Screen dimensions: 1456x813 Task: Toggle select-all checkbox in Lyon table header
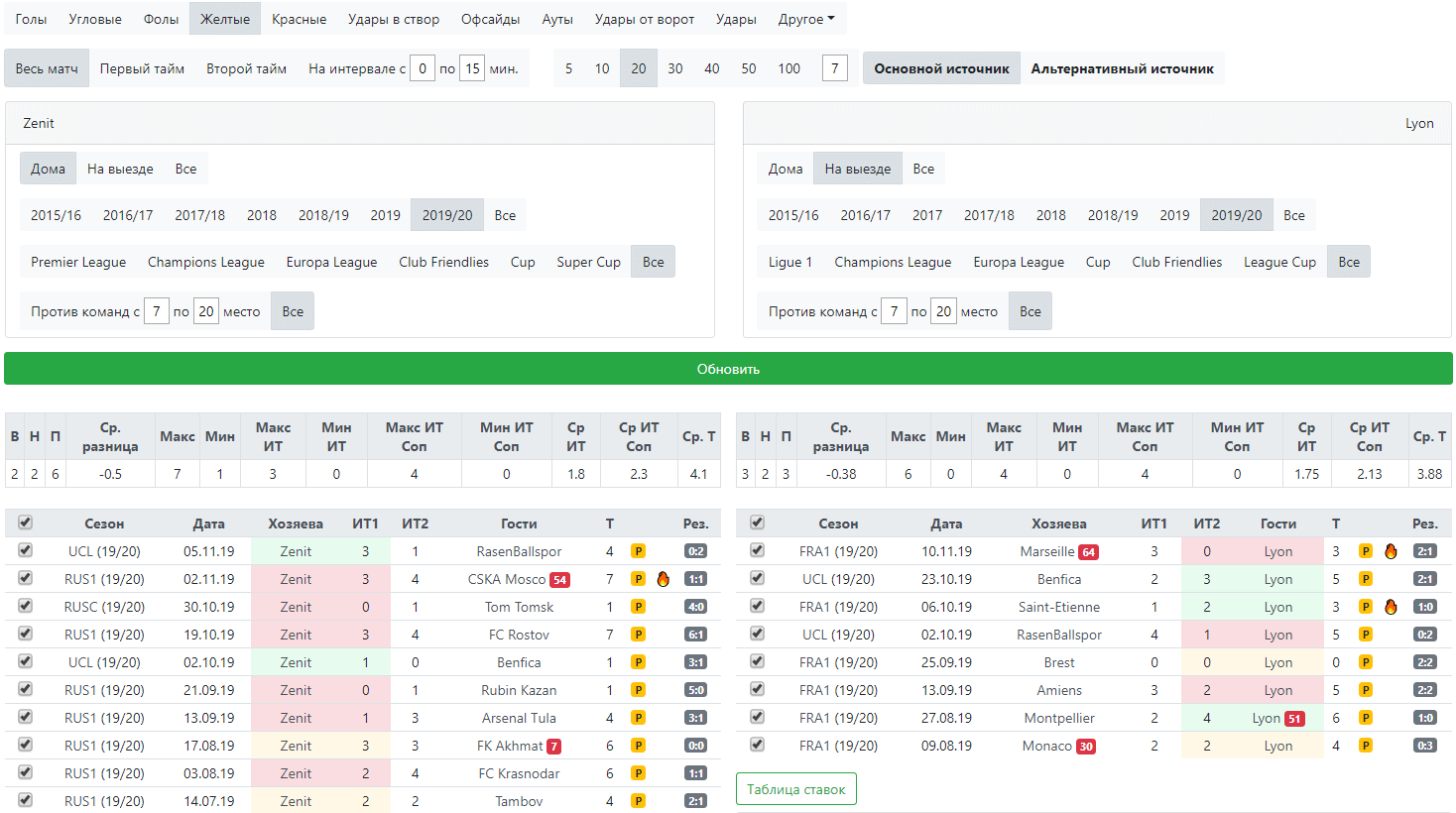(757, 523)
